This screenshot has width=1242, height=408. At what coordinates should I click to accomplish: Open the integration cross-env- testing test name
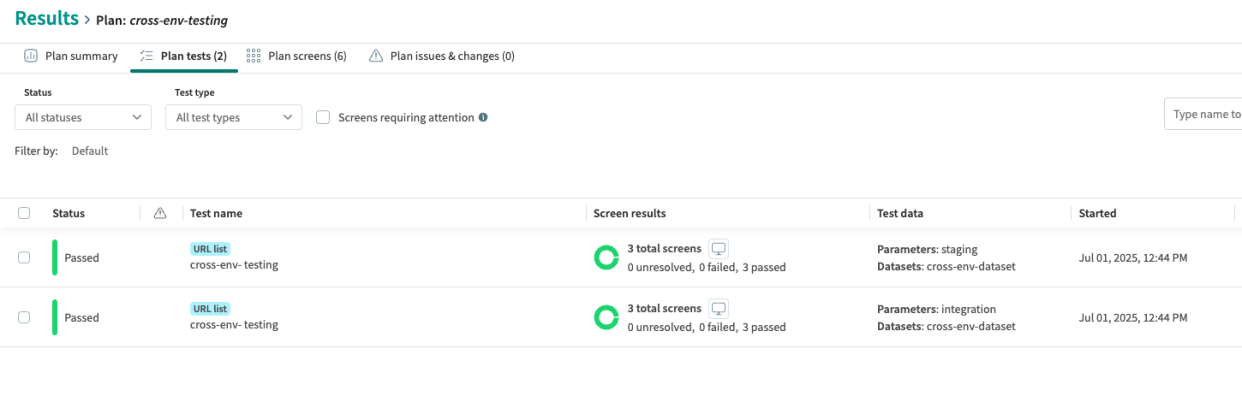pos(234,325)
